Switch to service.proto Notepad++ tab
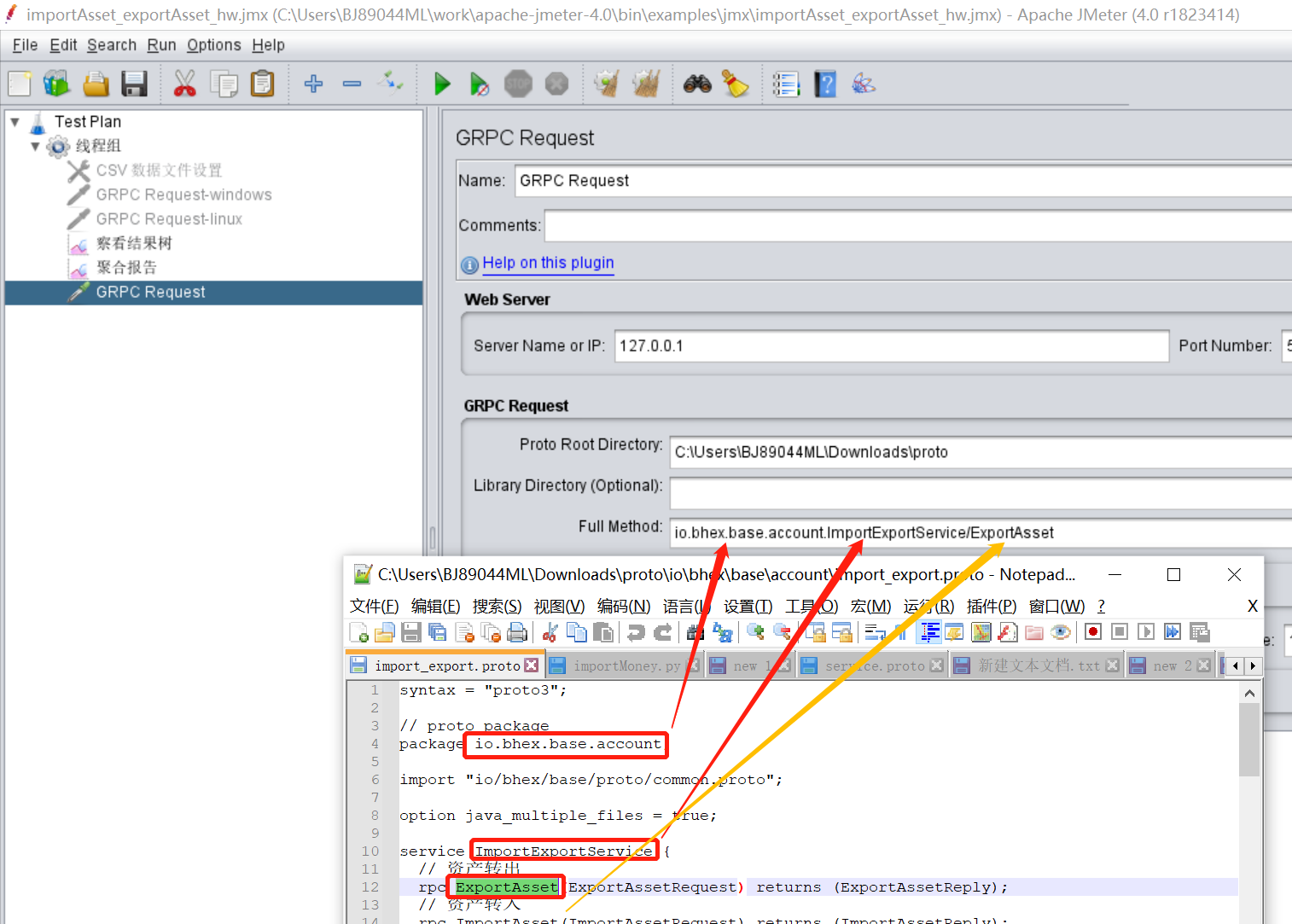Viewport: 1292px width, 924px height. coord(875,665)
